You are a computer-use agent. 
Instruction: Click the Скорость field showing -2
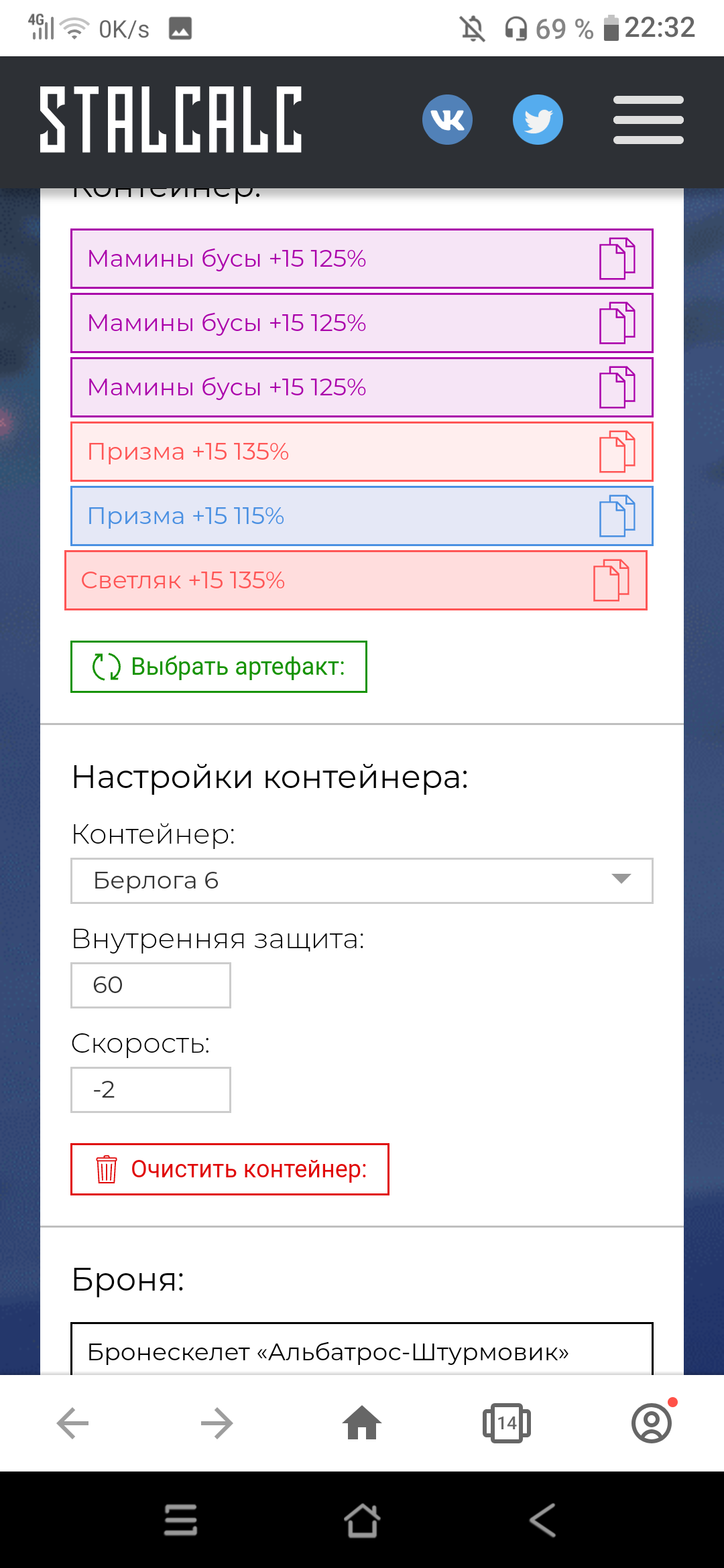coord(151,1090)
